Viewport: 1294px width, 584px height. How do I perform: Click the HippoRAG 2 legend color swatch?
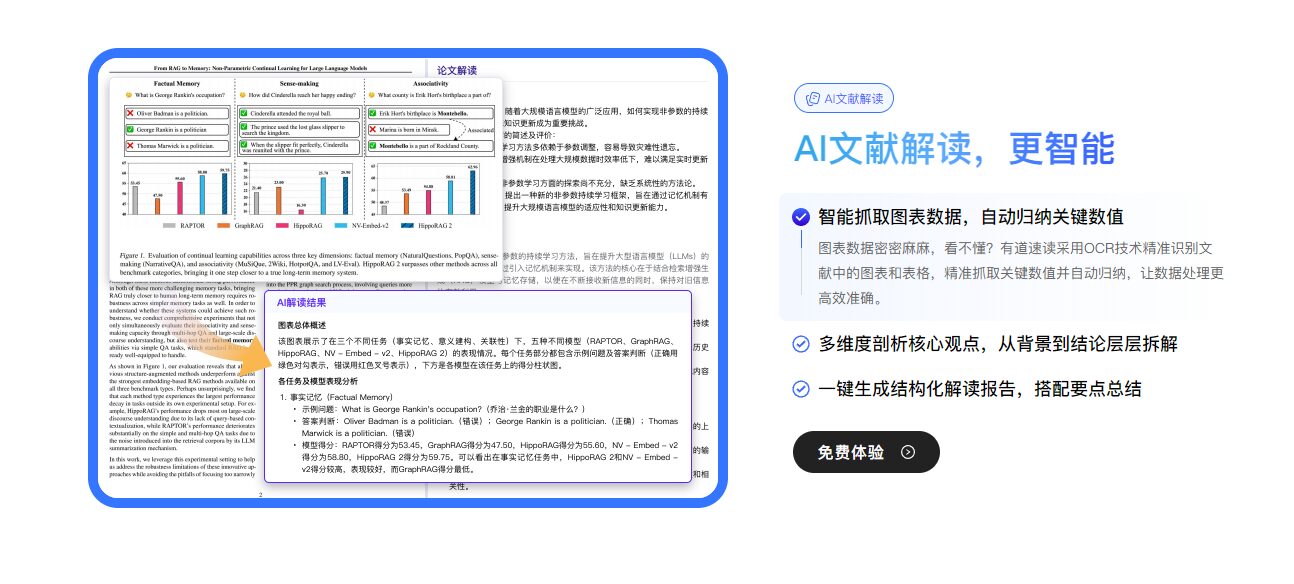click(x=408, y=226)
